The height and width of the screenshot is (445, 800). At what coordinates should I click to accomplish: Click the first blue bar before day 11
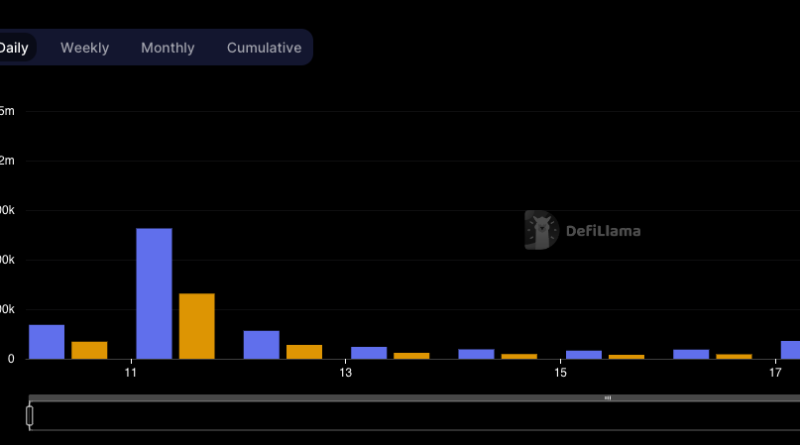pos(46,342)
